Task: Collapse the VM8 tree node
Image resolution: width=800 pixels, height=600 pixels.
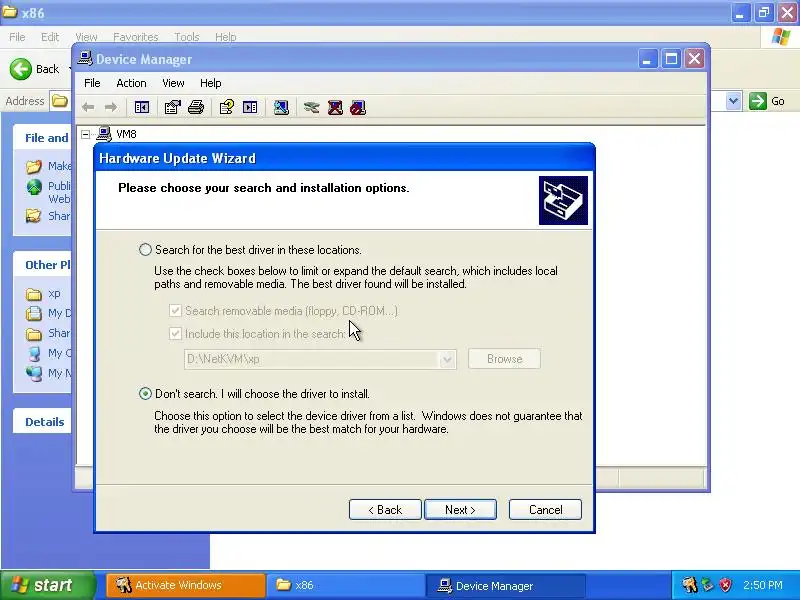Action: pos(86,134)
